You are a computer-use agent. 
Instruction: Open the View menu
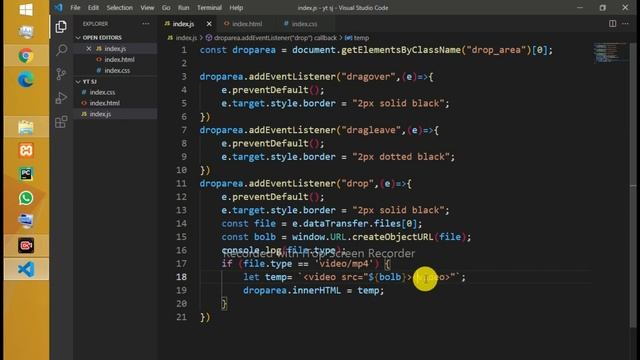147,8
